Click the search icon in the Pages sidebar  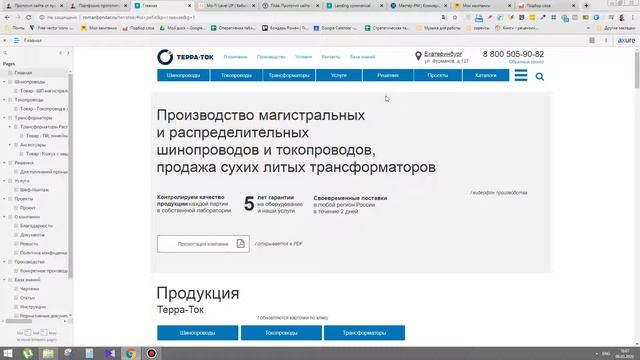pos(5,53)
